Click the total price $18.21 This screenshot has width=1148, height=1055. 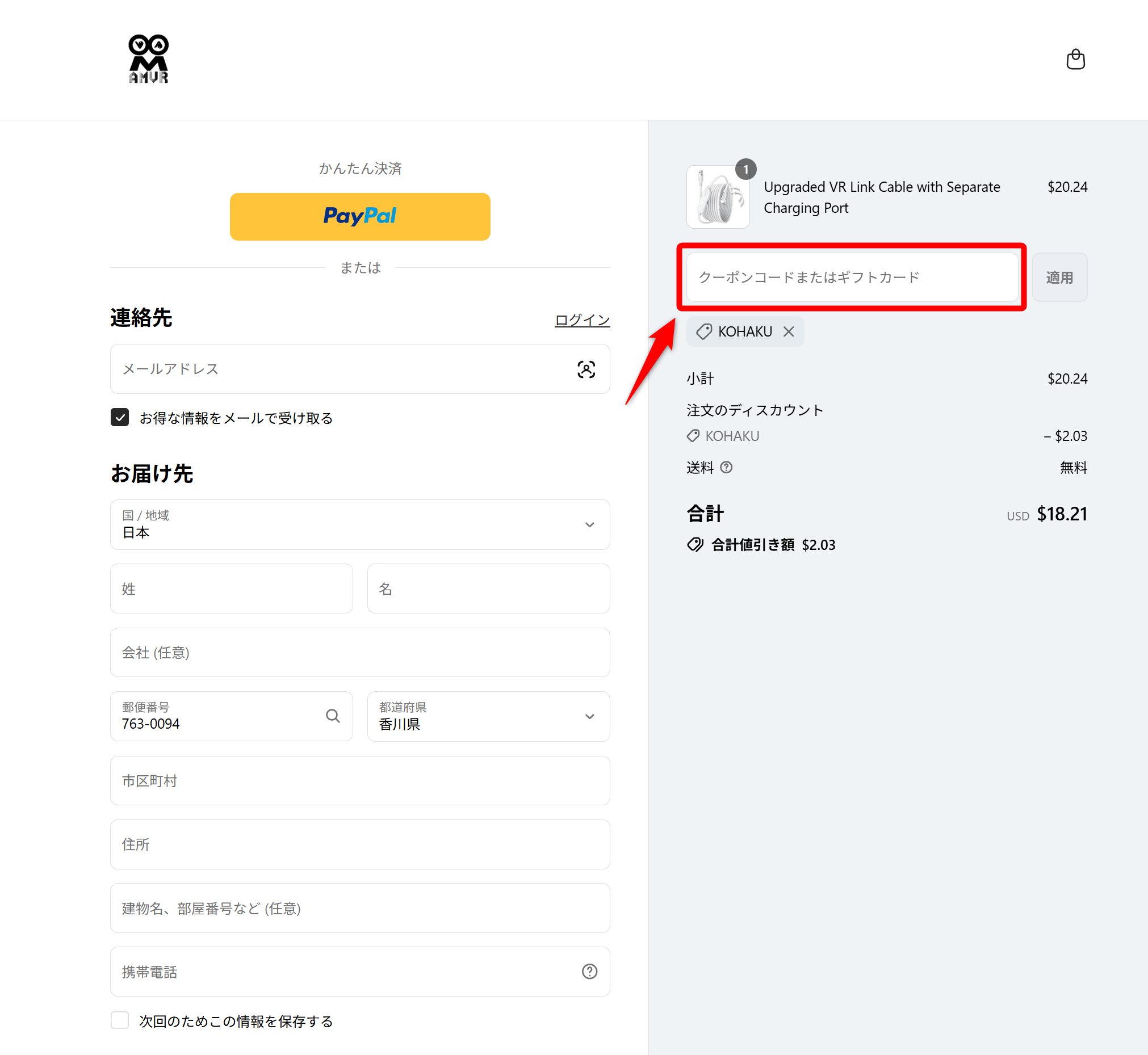click(x=1062, y=514)
